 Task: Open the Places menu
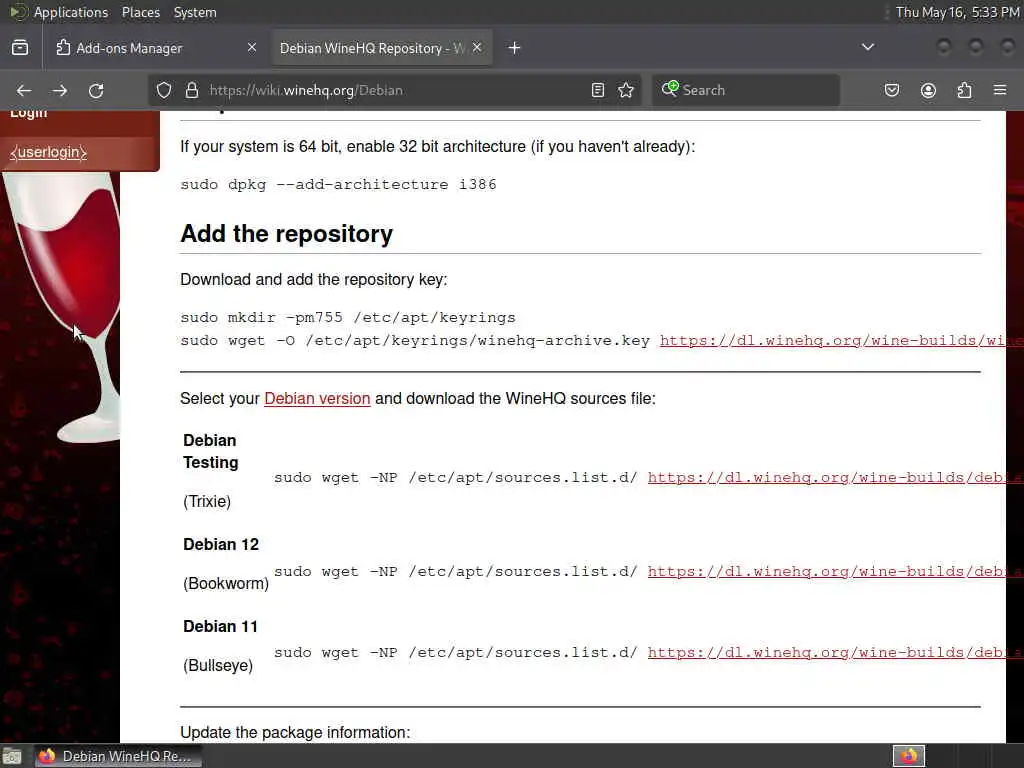tap(140, 12)
